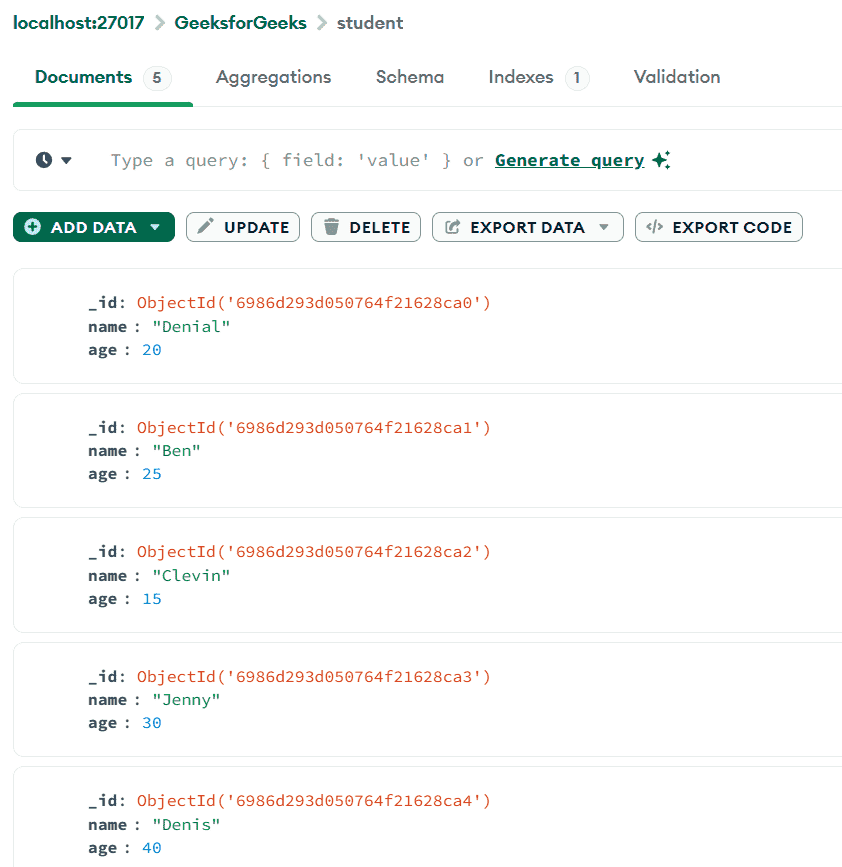Open the query history clock icon
Image resolution: width=842 pixels, height=867 pixels.
[x=44, y=160]
